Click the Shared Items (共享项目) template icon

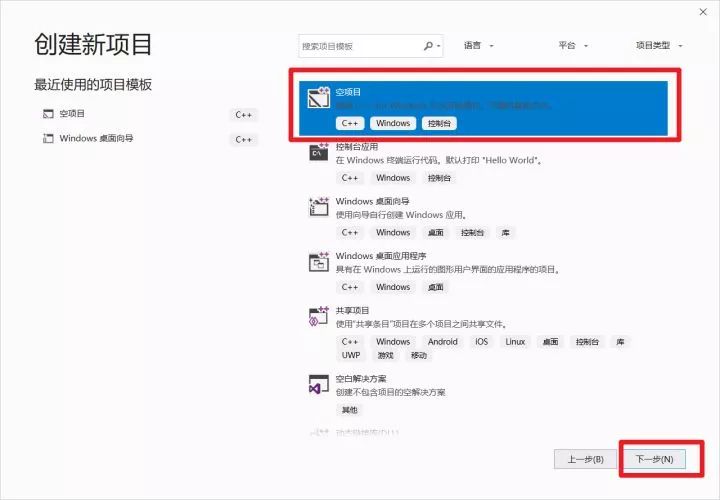pyautogui.click(x=319, y=316)
